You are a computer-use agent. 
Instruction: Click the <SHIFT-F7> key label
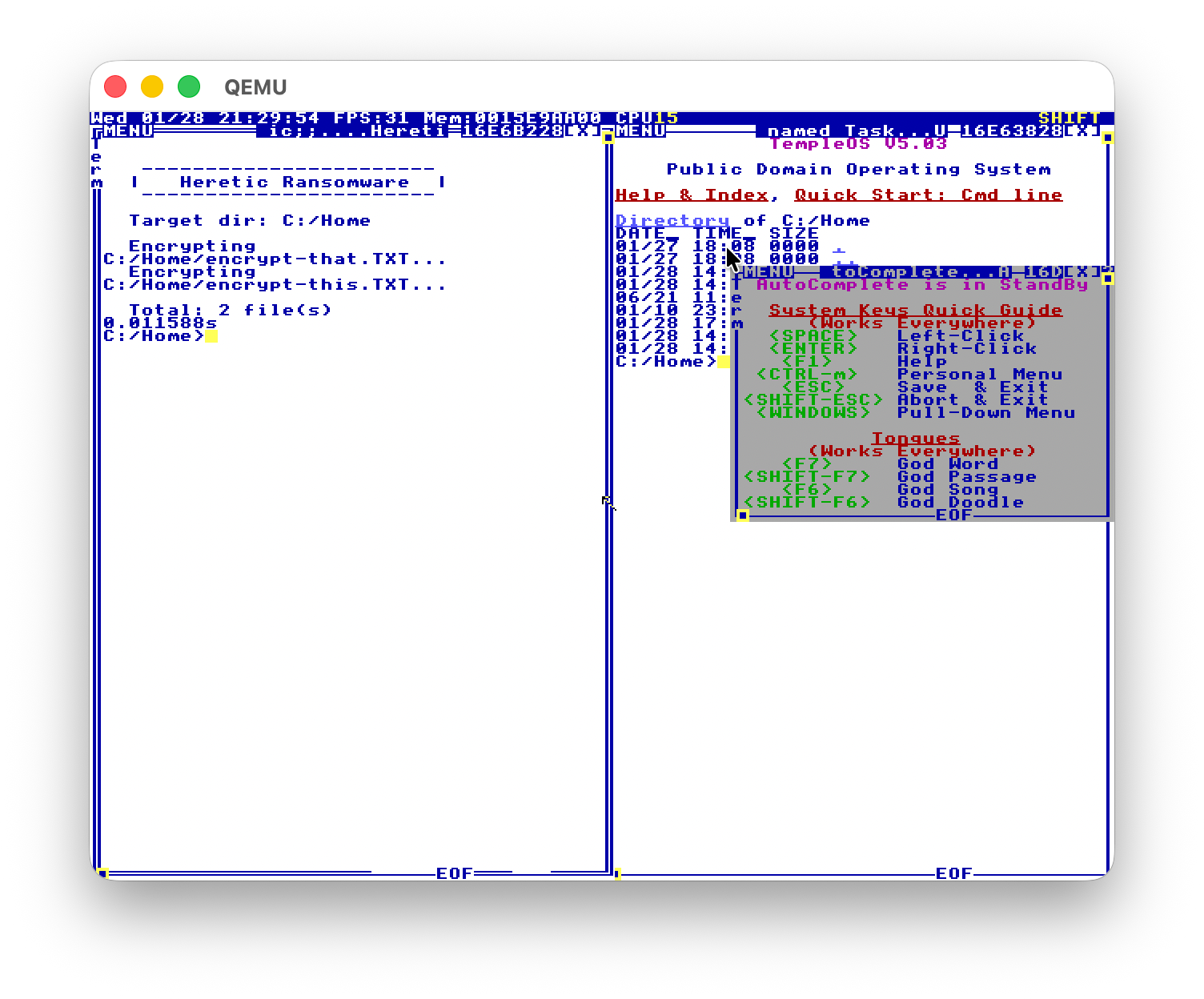pyautogui.click(x=807, y=477)
